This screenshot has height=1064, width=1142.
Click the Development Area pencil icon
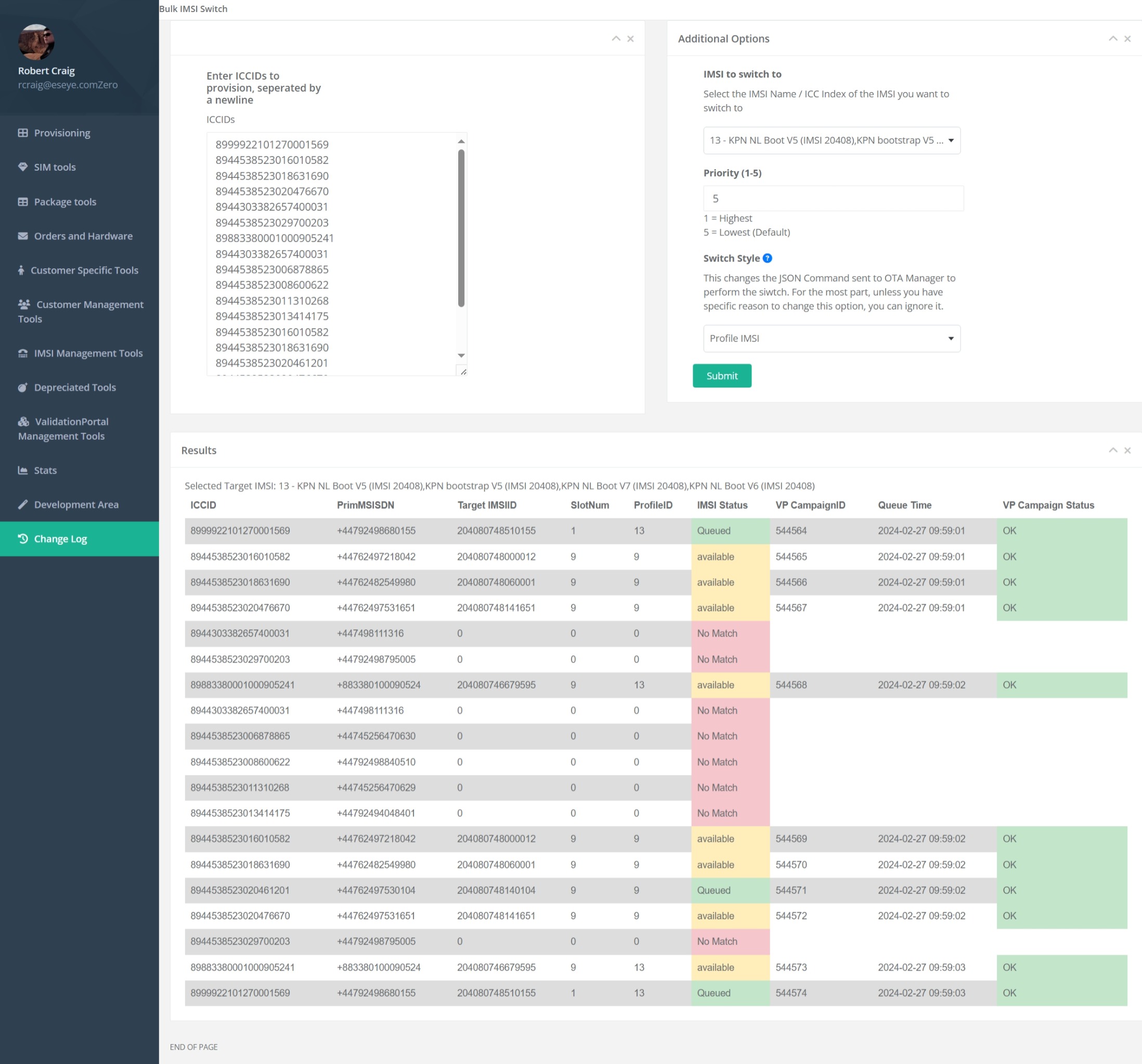[x=23, y=504]
